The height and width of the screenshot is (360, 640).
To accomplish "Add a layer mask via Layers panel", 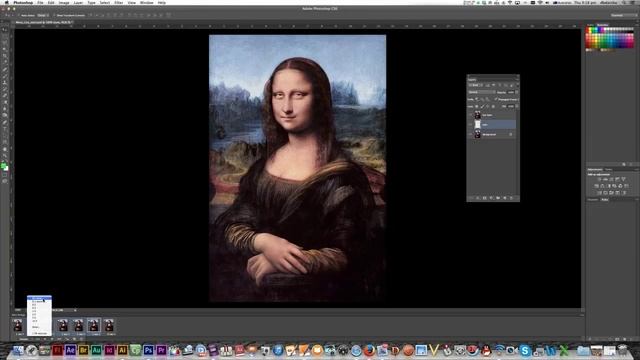I will pos(484,198).
